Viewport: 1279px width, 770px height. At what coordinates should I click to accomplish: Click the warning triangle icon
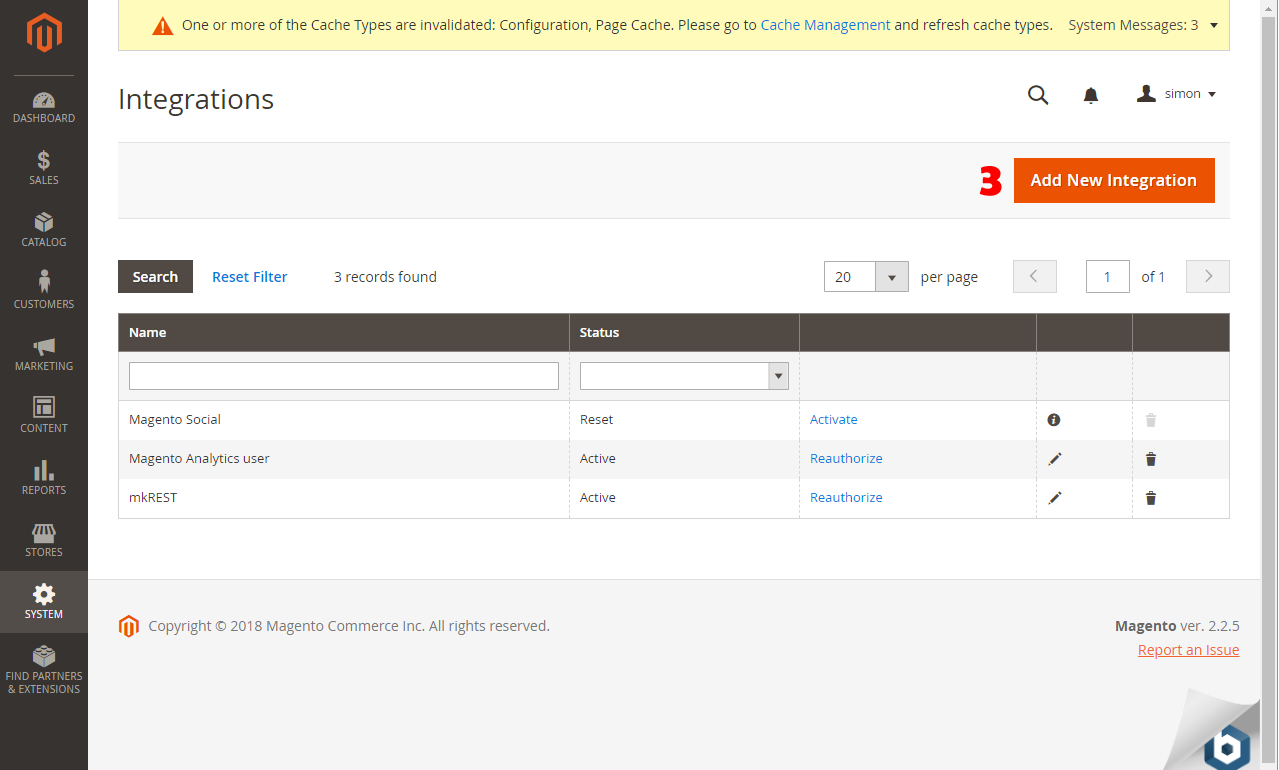coord(162,26)
